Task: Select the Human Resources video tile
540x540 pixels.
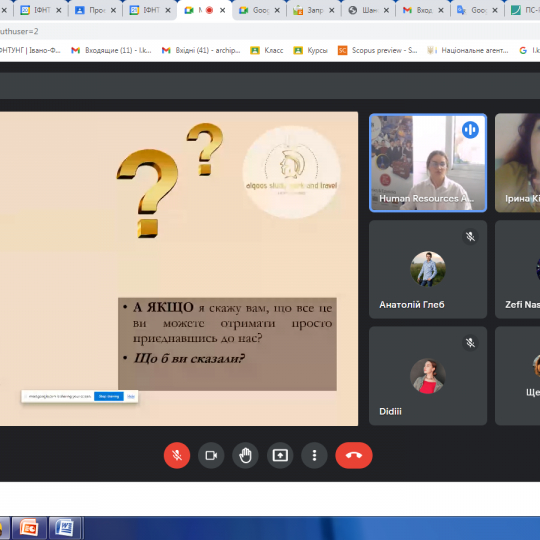Action: 428,163
